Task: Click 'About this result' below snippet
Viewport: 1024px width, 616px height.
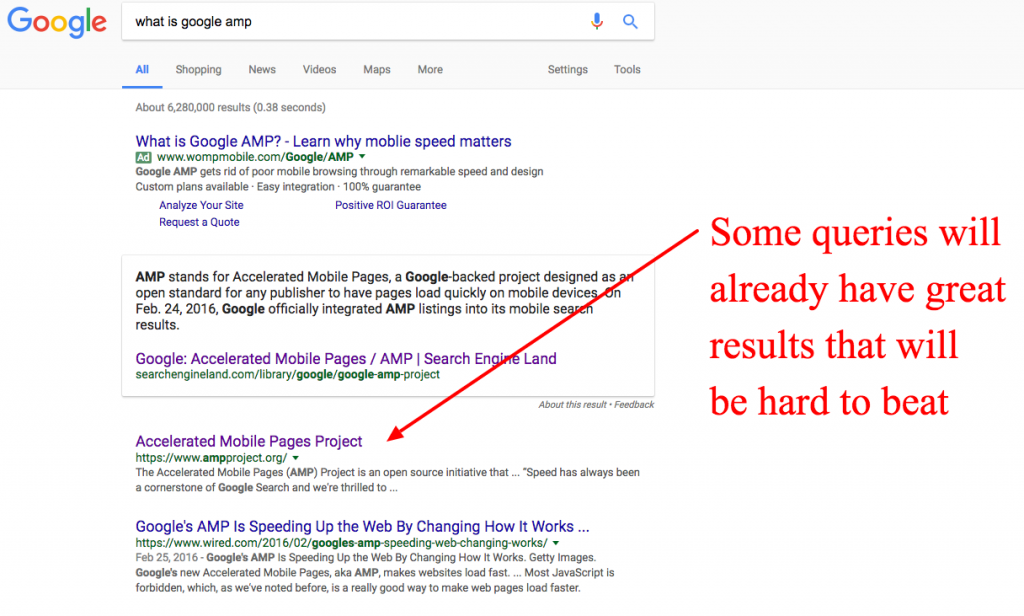Action: pyautogui.click(x=573, y=405)
